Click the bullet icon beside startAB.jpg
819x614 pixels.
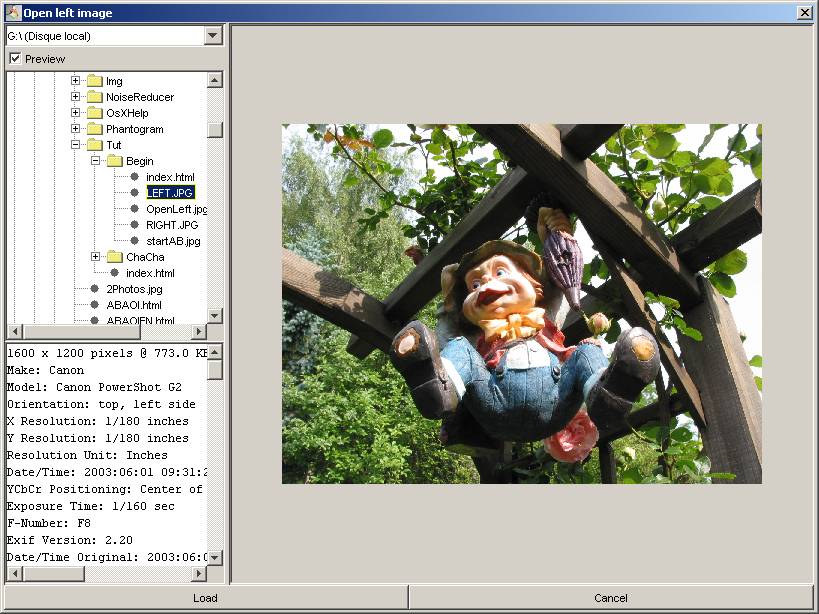[134, 241]
